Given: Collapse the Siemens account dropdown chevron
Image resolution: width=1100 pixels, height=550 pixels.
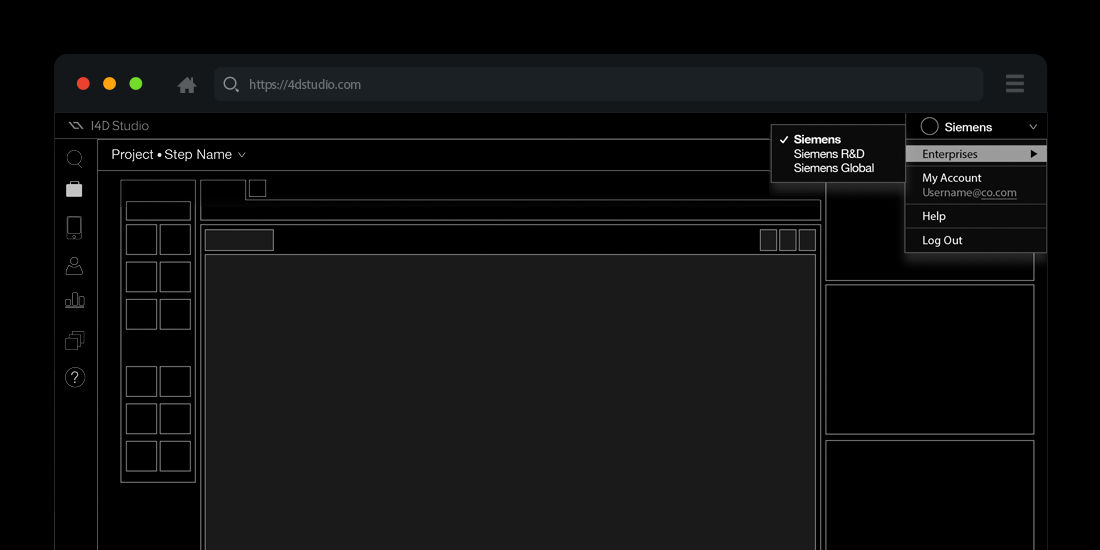Looking at the screenshot, I should tap(1033, 127).
